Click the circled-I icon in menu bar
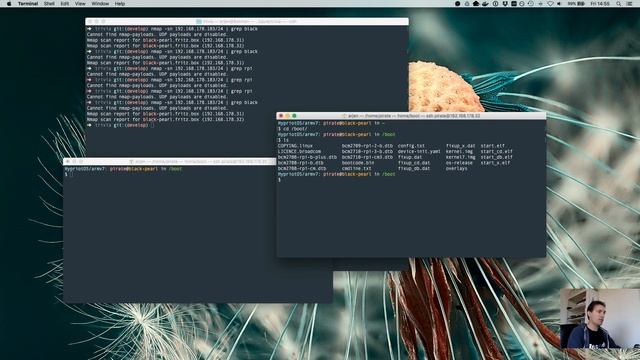Screen dimensions: 640x360 pyautogui.click(x=495, y=4)
